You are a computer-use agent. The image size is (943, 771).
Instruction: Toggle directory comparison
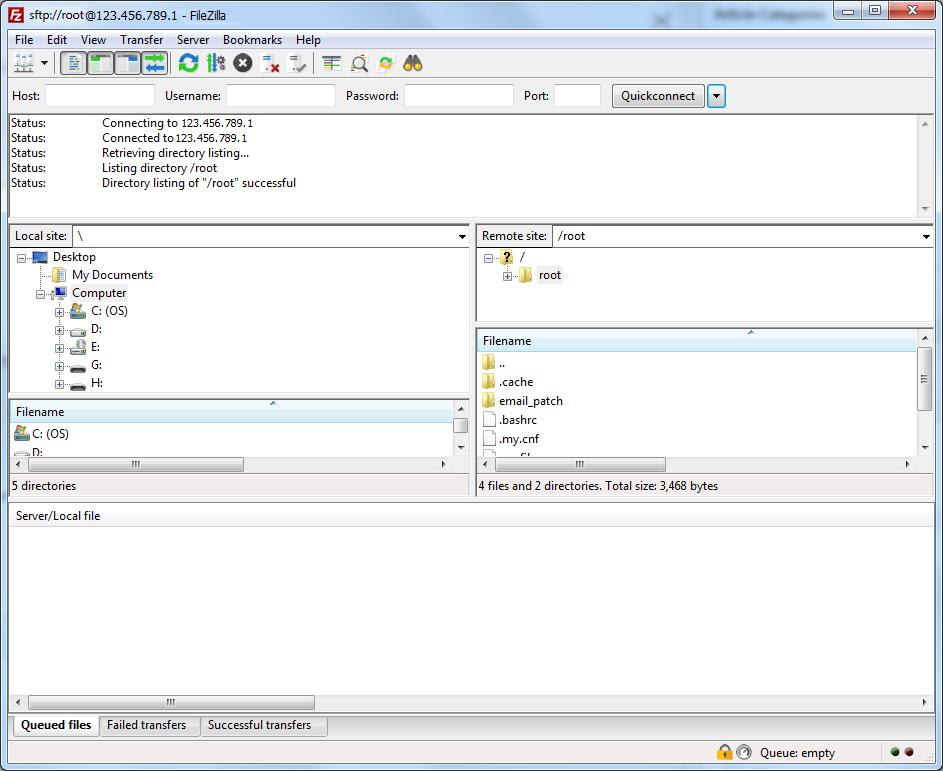pos(359,63)
